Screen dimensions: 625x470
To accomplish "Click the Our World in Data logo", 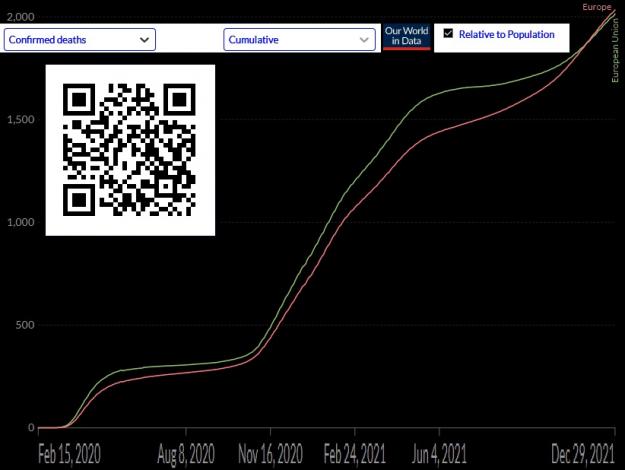I will pyautogui.click(x=407, y=37).
